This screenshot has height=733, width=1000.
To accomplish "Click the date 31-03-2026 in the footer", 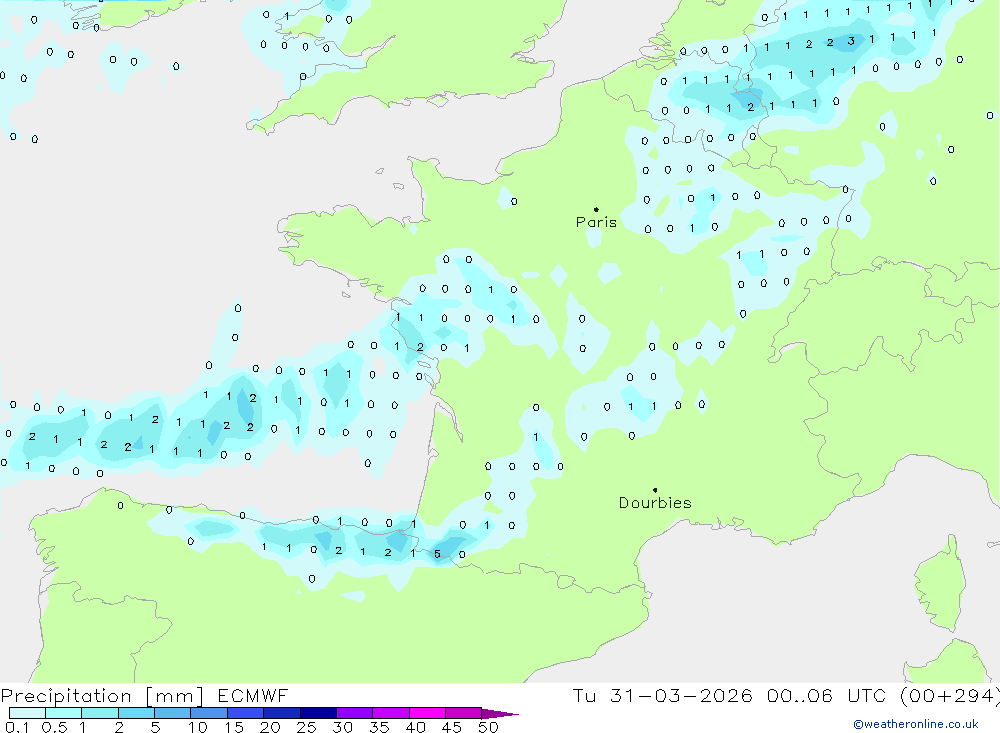I will 681,695.
